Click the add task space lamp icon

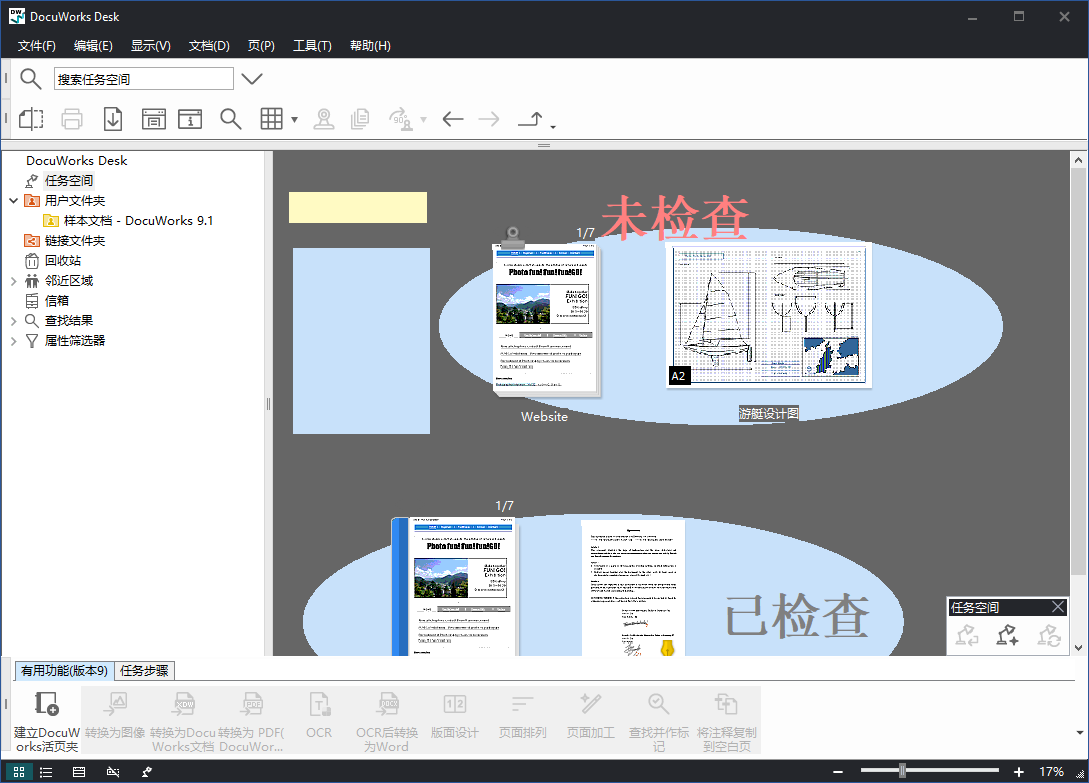pos(1007,634)
